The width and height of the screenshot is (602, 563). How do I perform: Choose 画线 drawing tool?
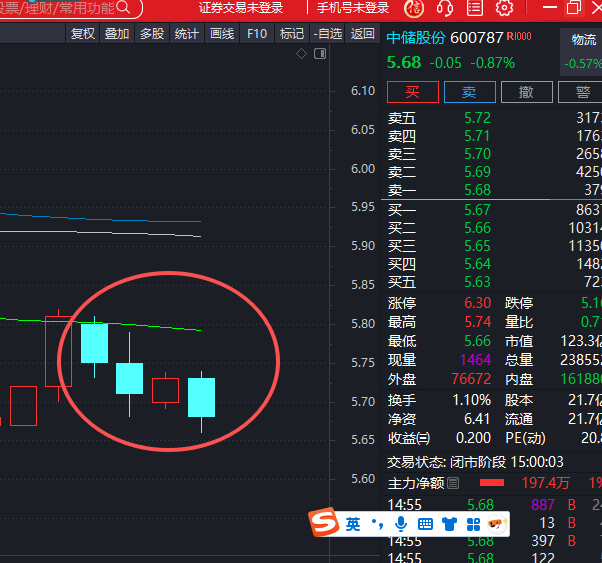click(x=222, y=34)
